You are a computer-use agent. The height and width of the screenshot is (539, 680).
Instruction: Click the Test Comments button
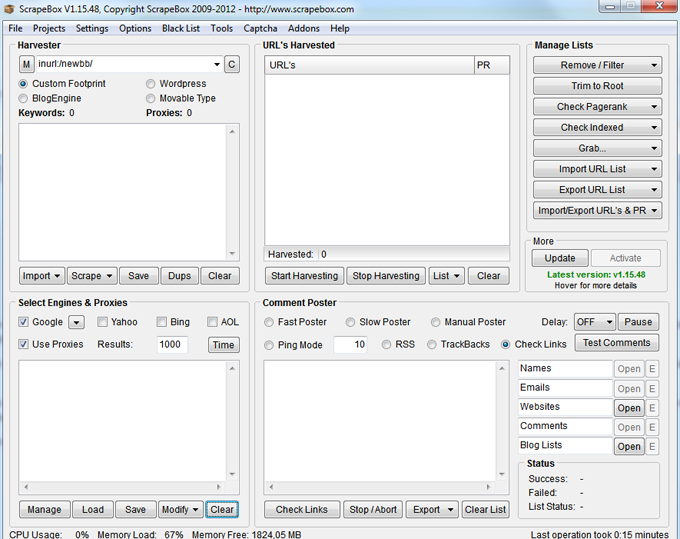coord(616,343)
